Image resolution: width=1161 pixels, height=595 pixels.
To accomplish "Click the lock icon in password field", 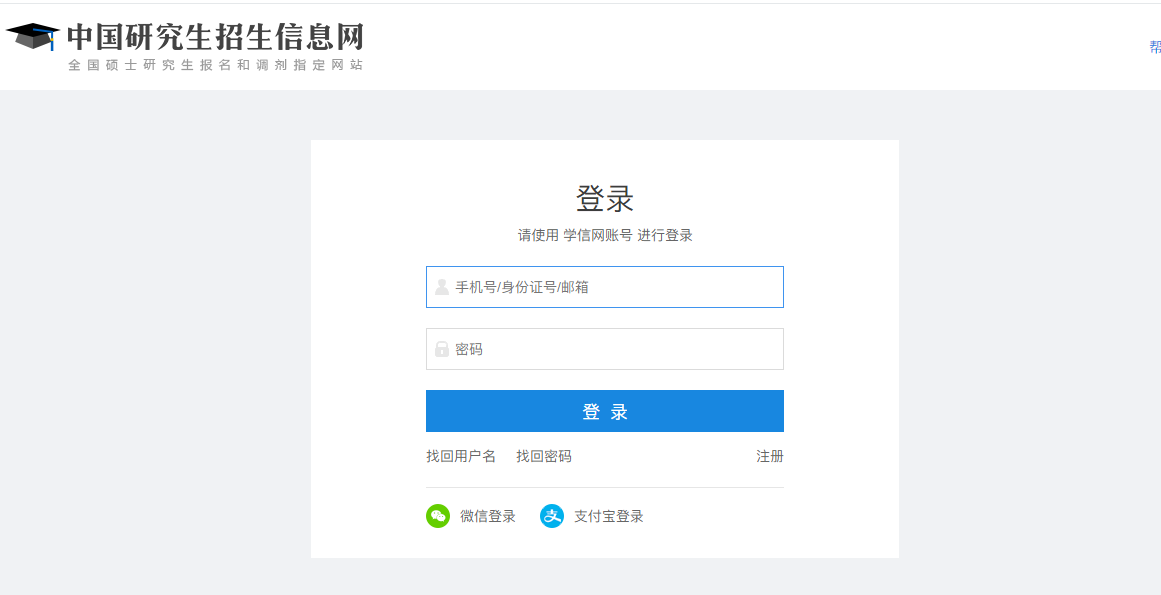I will [442, 349].
